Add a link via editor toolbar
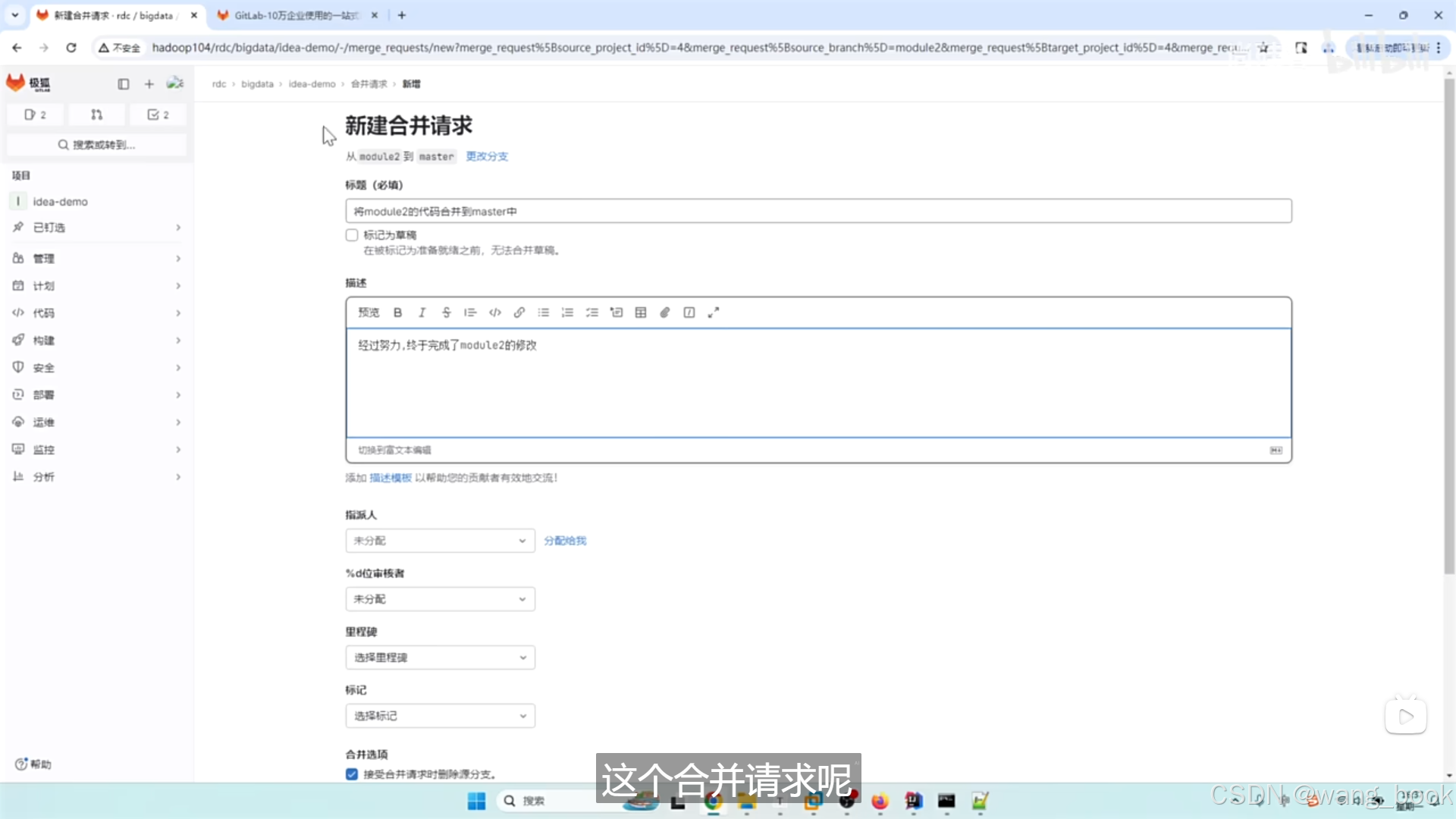The width and height of the screenshot is (1456, 819). point(519,312)
